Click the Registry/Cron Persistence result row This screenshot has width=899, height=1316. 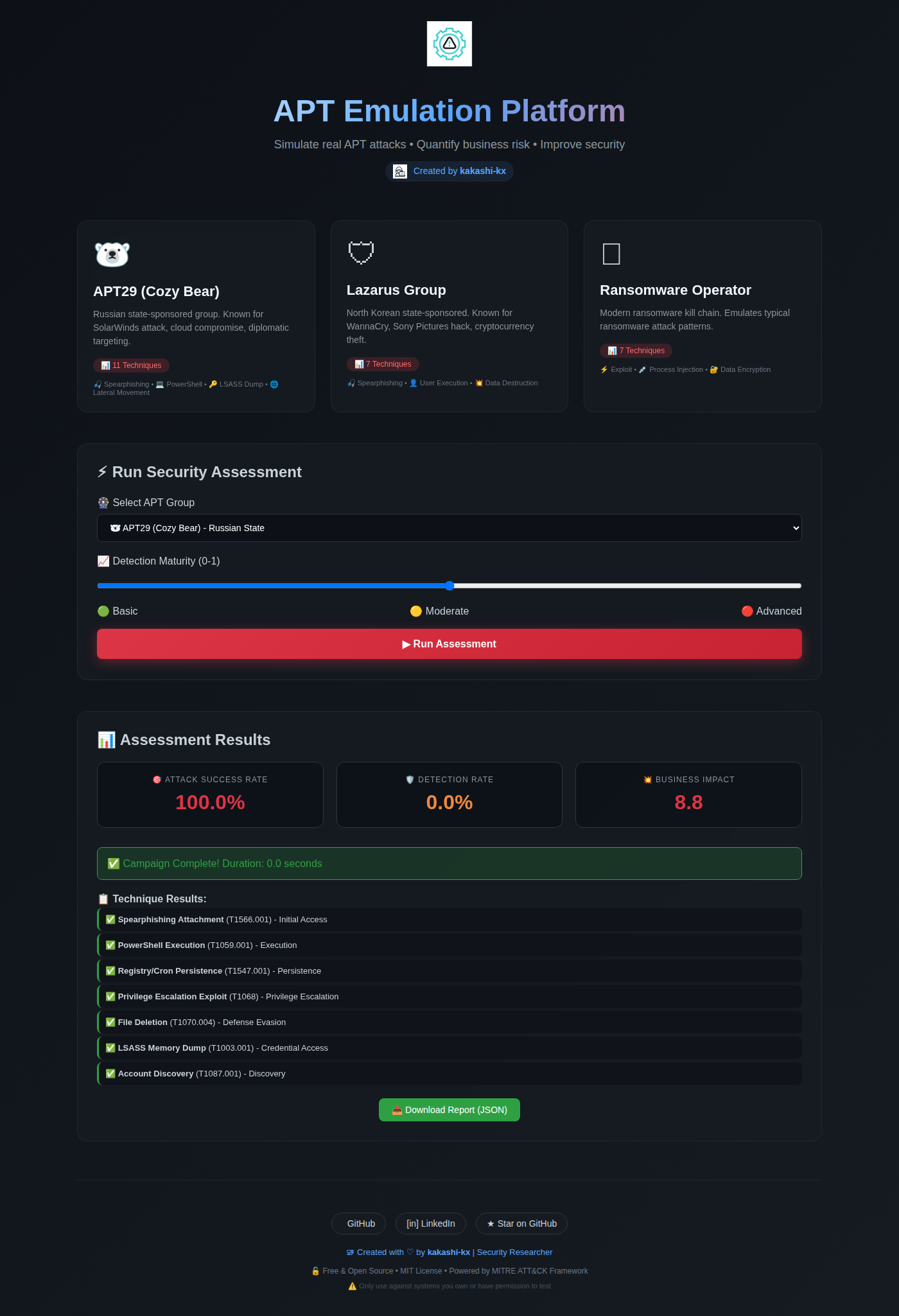[x=449, y=971]
